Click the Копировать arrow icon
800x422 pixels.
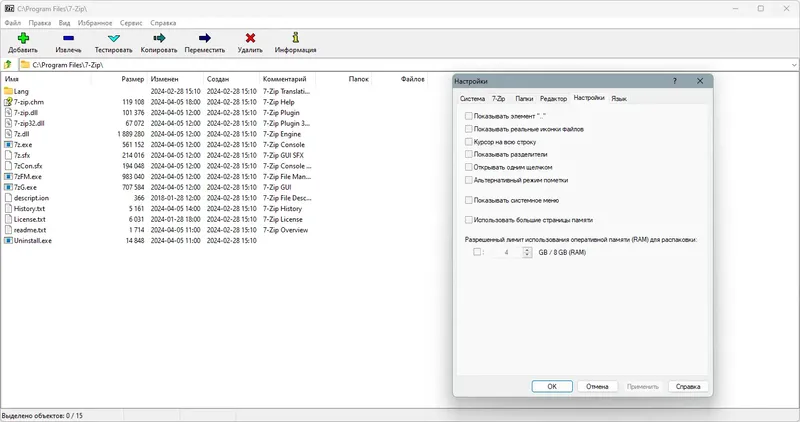(159, 38)
